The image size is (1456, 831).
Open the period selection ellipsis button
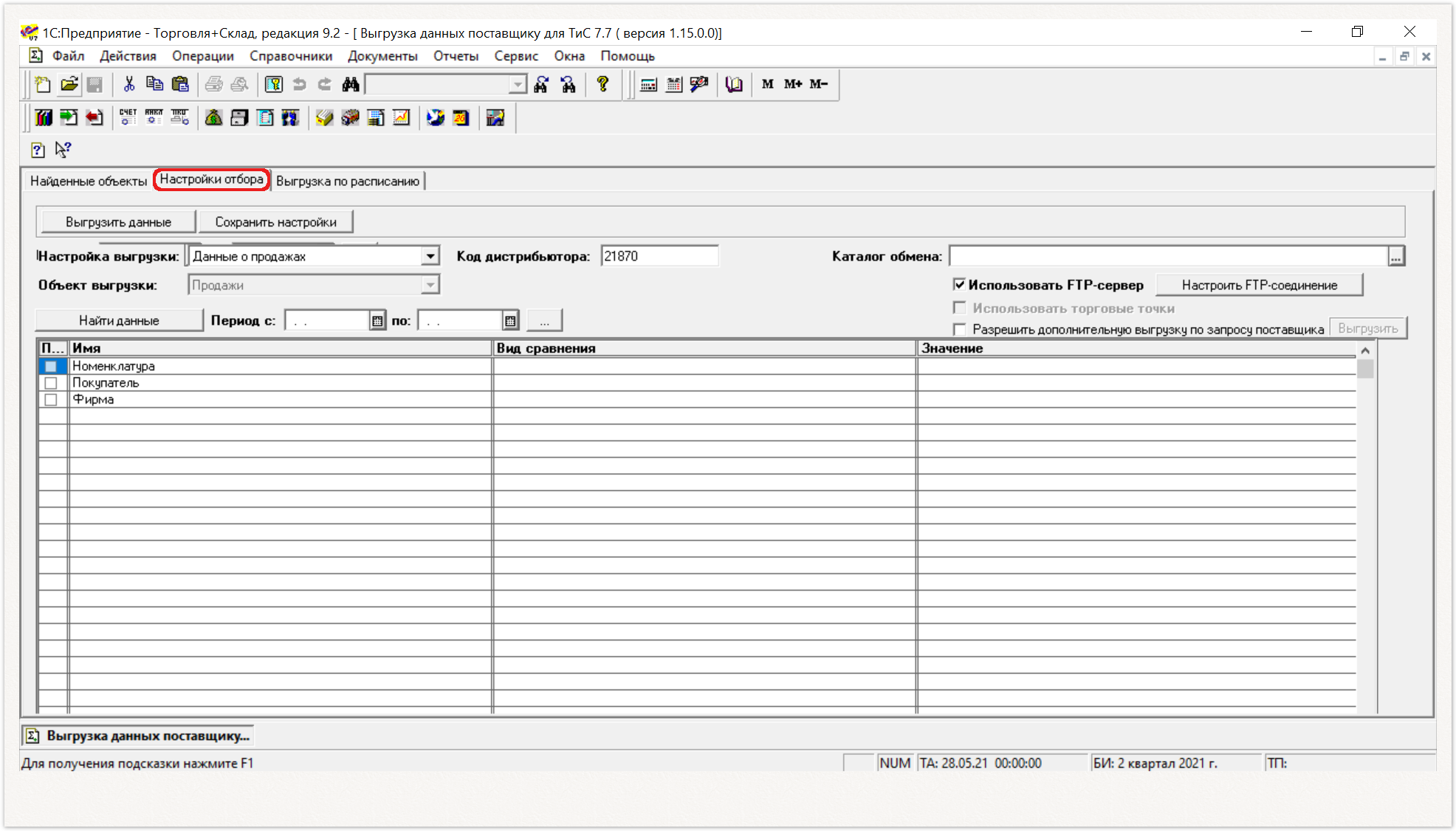pyautogui.click(x=545, y=320)
